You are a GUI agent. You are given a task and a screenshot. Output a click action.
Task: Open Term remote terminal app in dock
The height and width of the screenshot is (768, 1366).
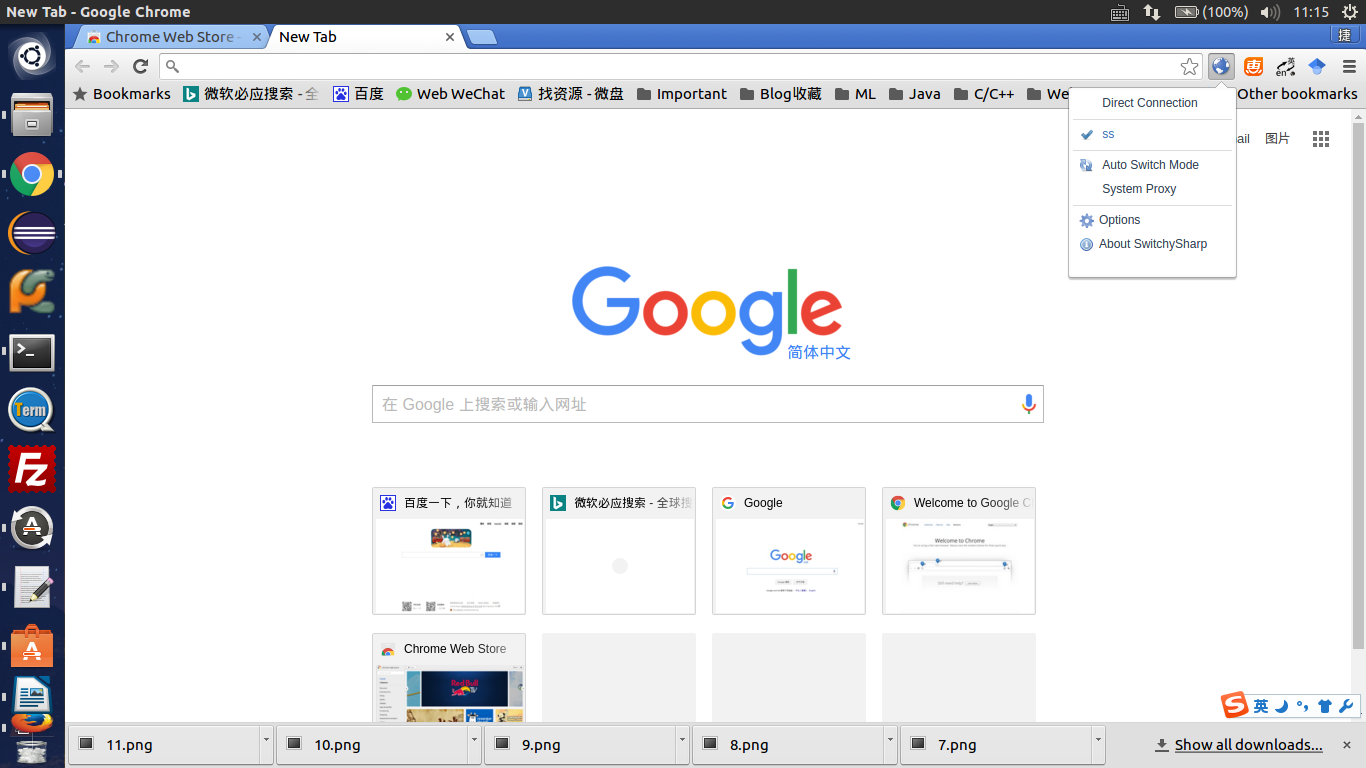tap(32, 410)
